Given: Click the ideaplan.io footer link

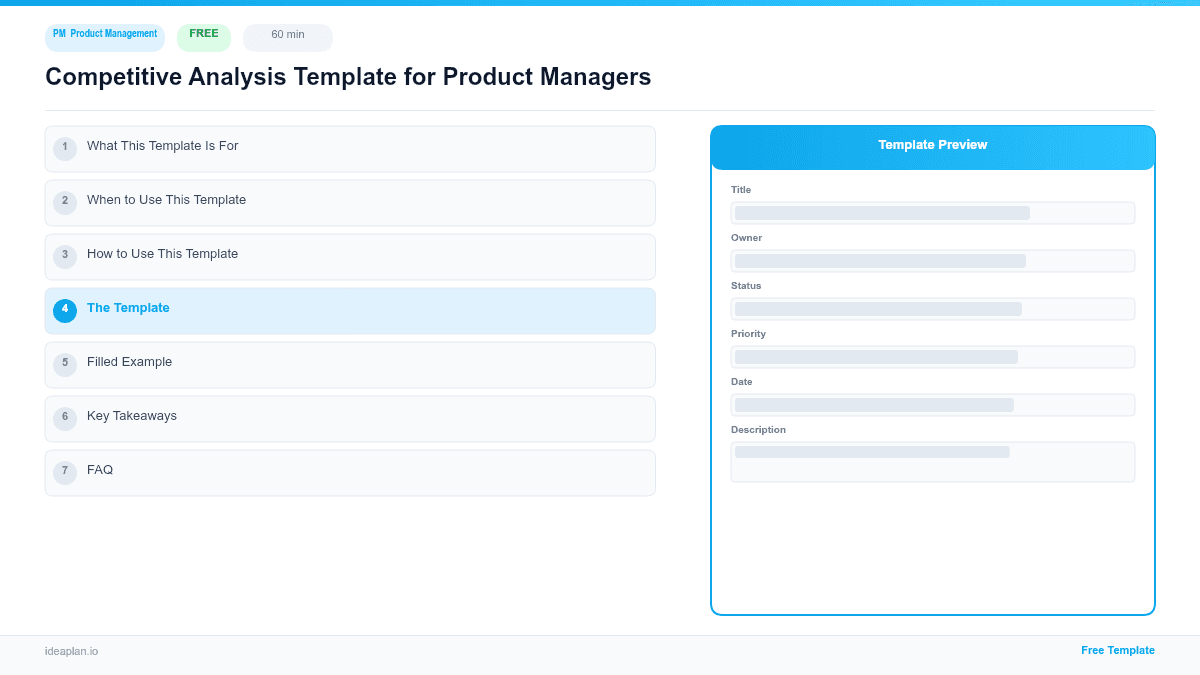Looking at the screenshot, I should 71,651.
